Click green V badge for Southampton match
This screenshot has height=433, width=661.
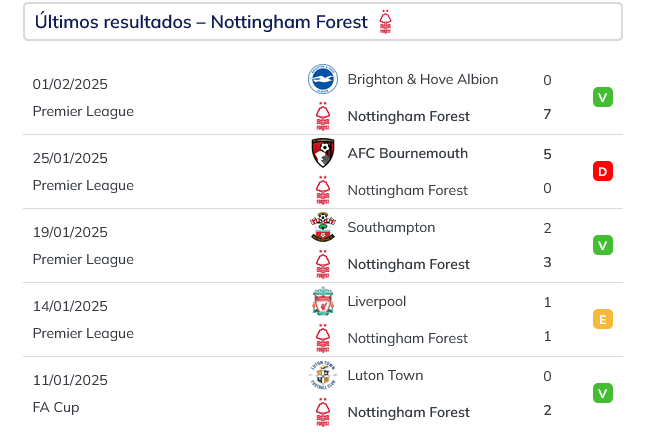[x=603, y=245]
